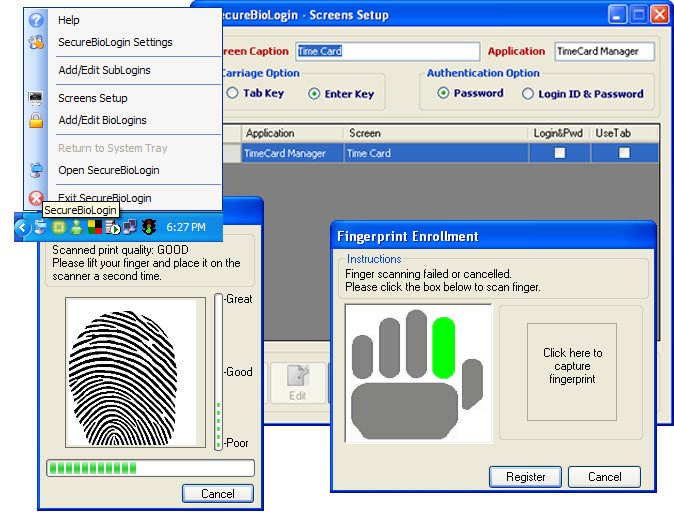Select the thumb on hand diagram
The width and height of the screenshot is (674, 517).
[x=472, y=384]
